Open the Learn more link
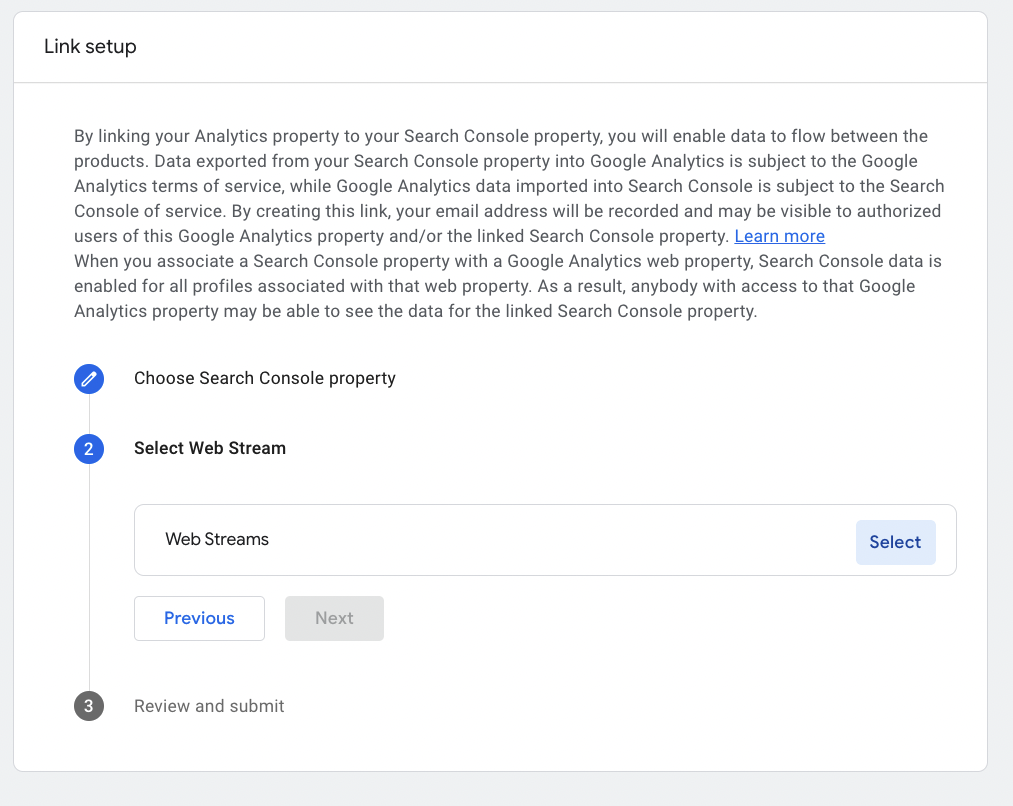1013x806 pixels. tap(779, 237)
